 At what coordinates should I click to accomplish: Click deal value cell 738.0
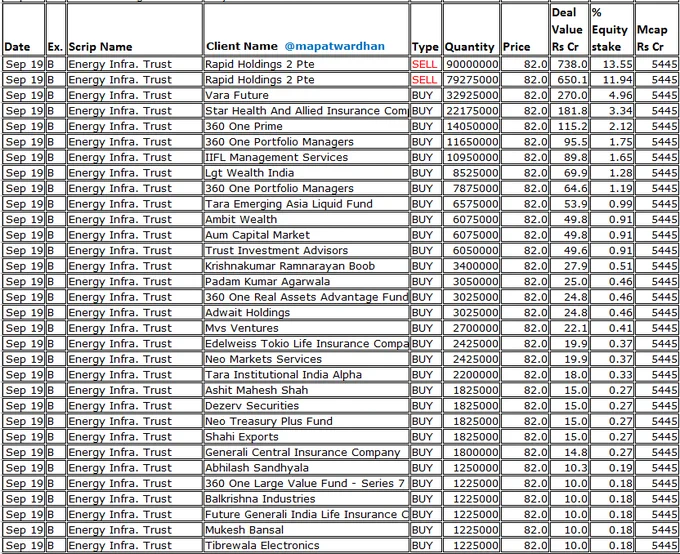pos(569,64)
